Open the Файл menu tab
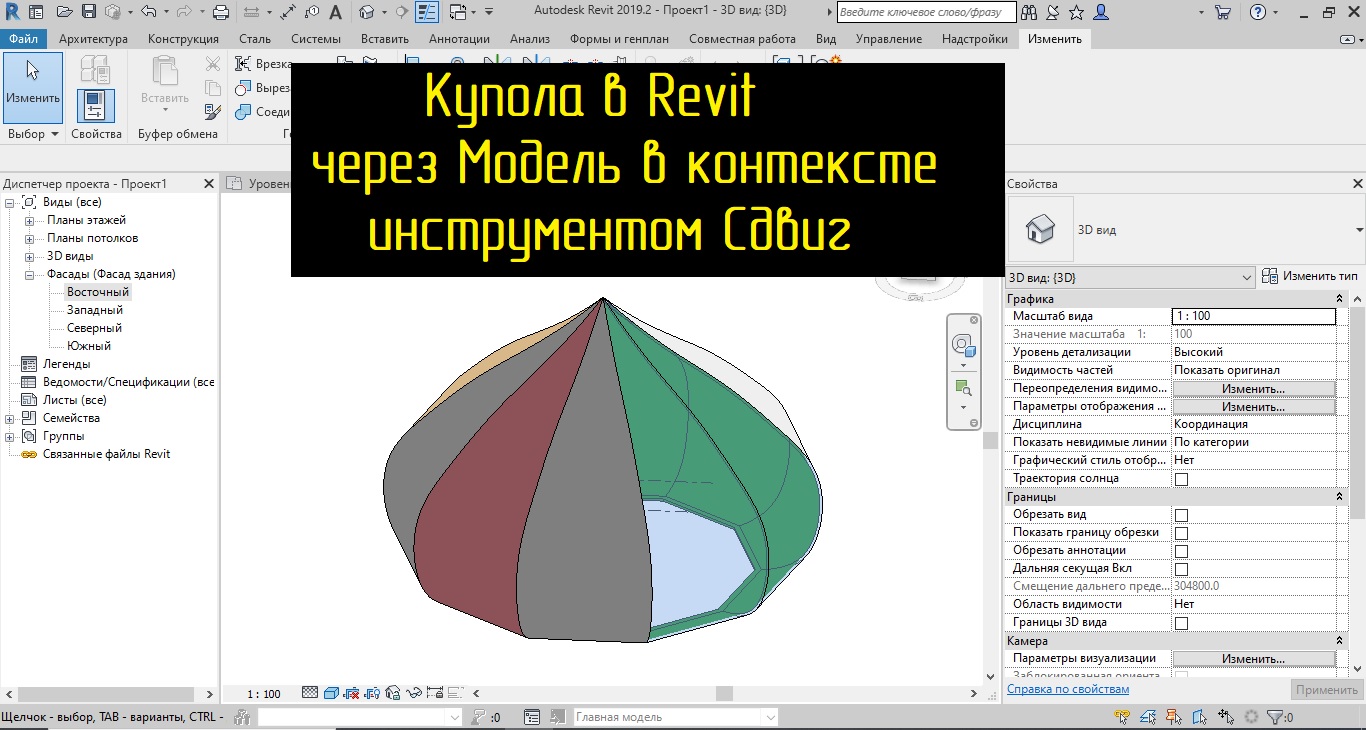The height and width of the screenshot is (730, 1366). point(23,39)
